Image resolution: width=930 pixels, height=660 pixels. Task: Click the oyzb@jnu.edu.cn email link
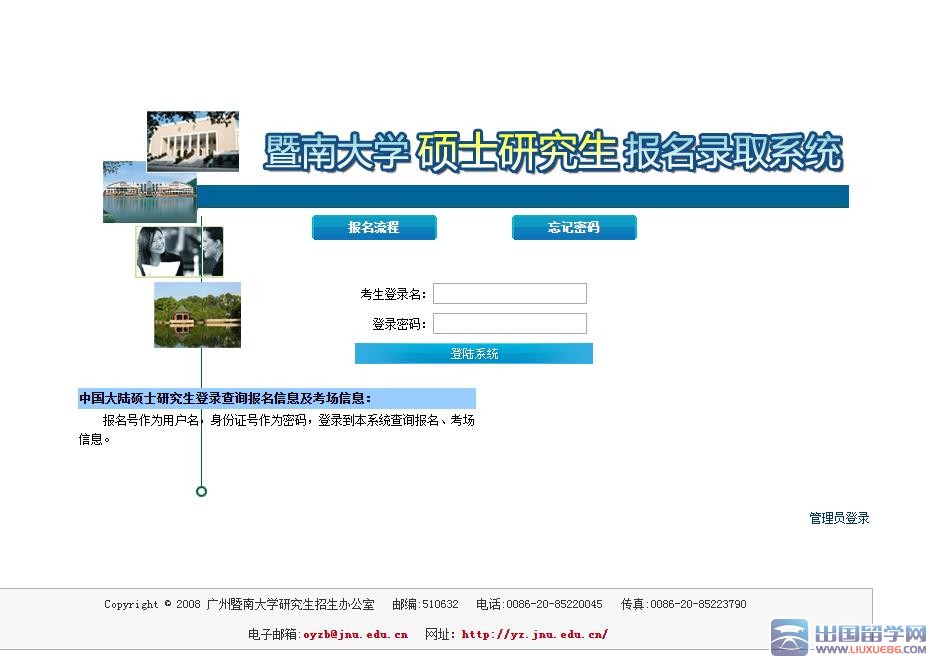coord(355,635)
